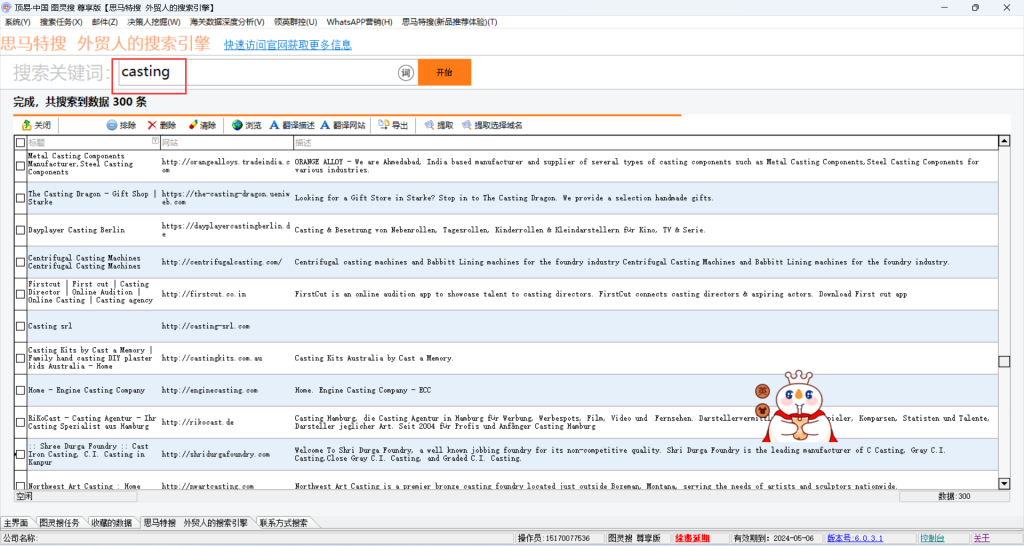The image size is (1024, 546).
Task: Switch to the 收藏的数据 bottom tab
Action: tap(110, 523)
